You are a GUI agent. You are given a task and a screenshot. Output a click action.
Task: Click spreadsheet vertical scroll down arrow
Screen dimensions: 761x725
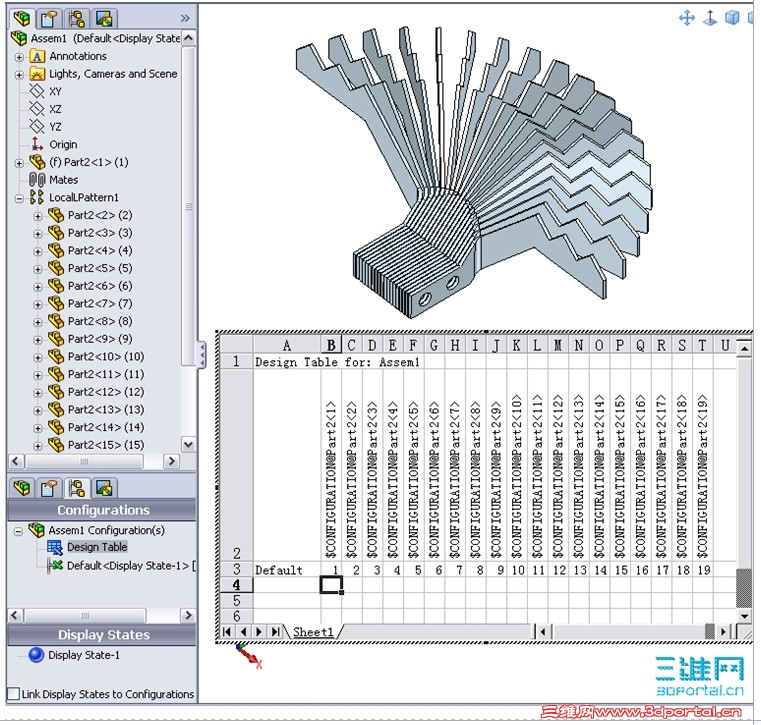tap(744, 616)
